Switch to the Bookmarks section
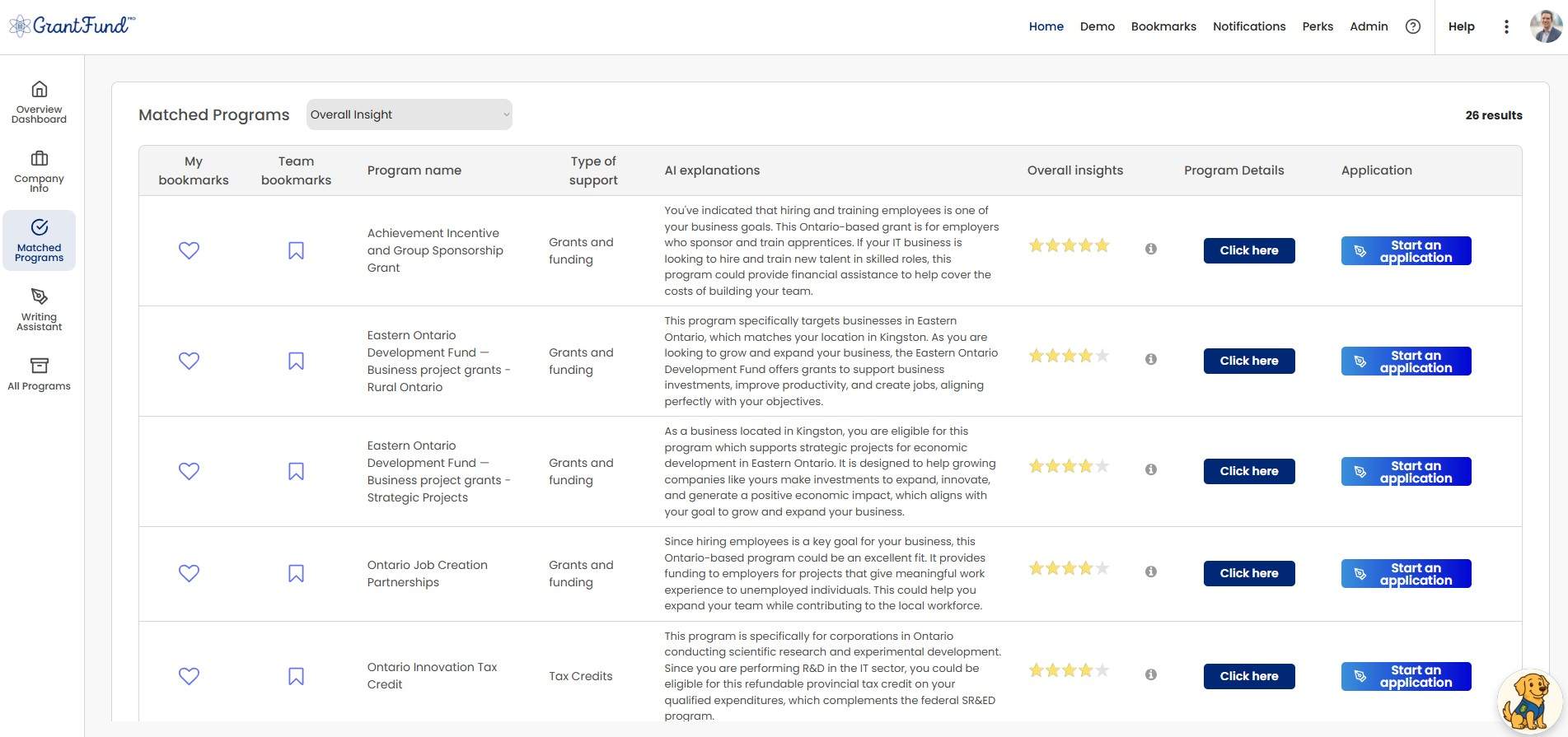The image size is (1568, 737). tap(1163, 26)
